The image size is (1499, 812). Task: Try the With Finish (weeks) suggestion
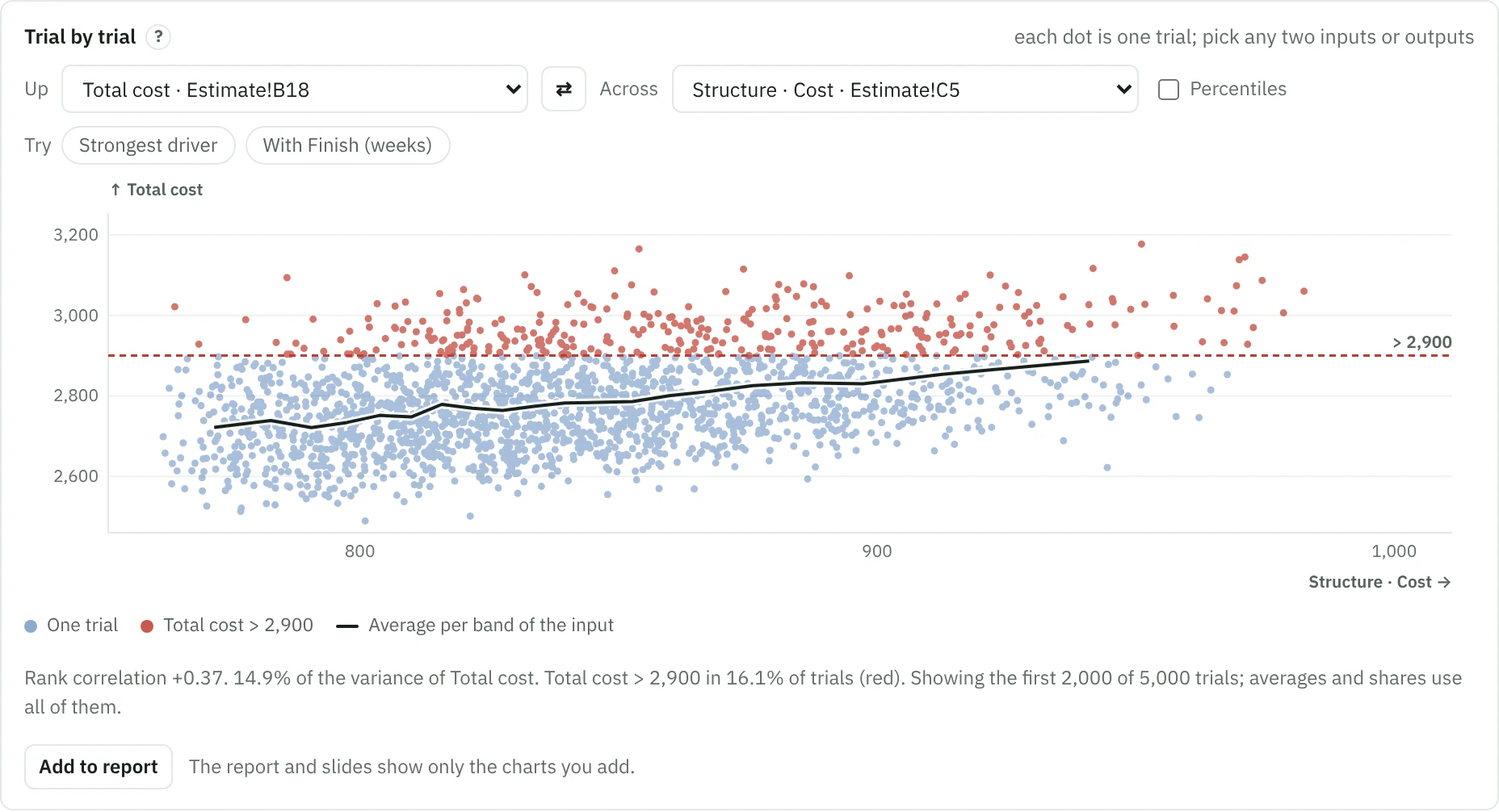tap(347, 145)
